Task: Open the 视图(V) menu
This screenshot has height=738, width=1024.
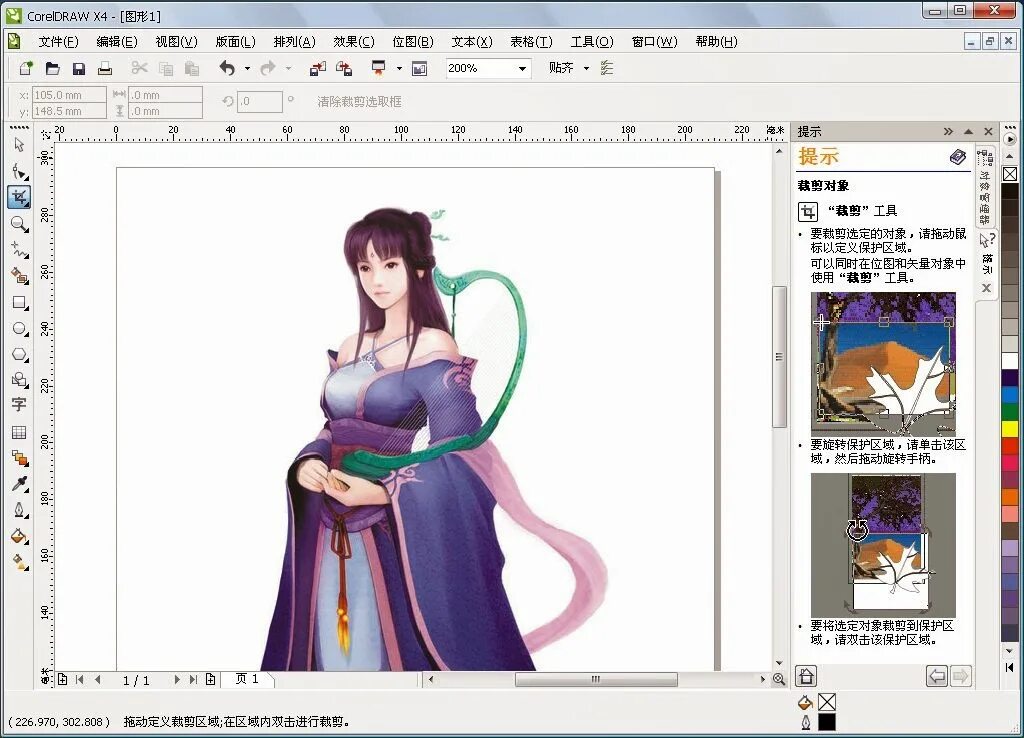Action: coord(176,42)
